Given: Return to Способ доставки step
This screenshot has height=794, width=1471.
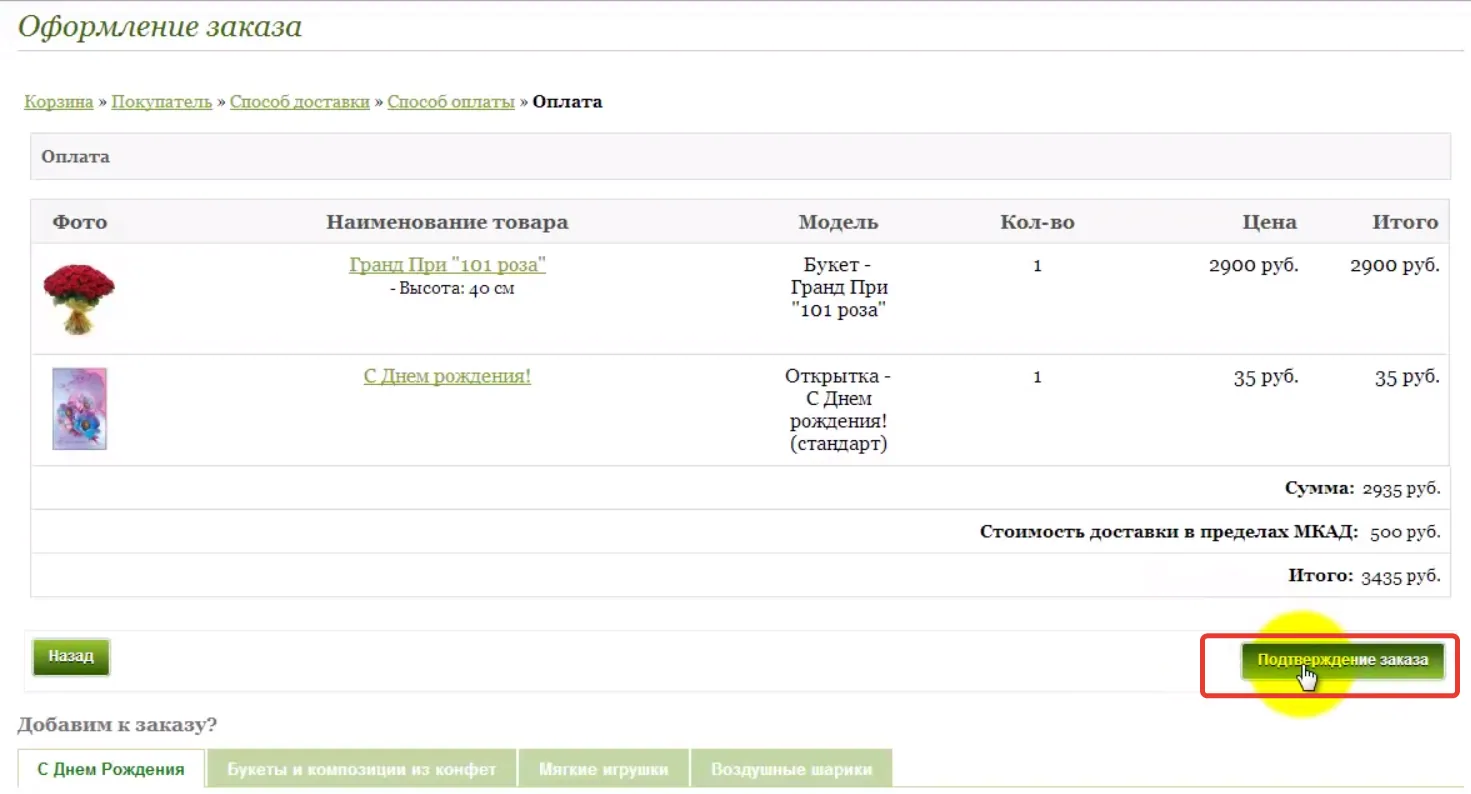Looking at the screenshot, I should pos(300,102).
